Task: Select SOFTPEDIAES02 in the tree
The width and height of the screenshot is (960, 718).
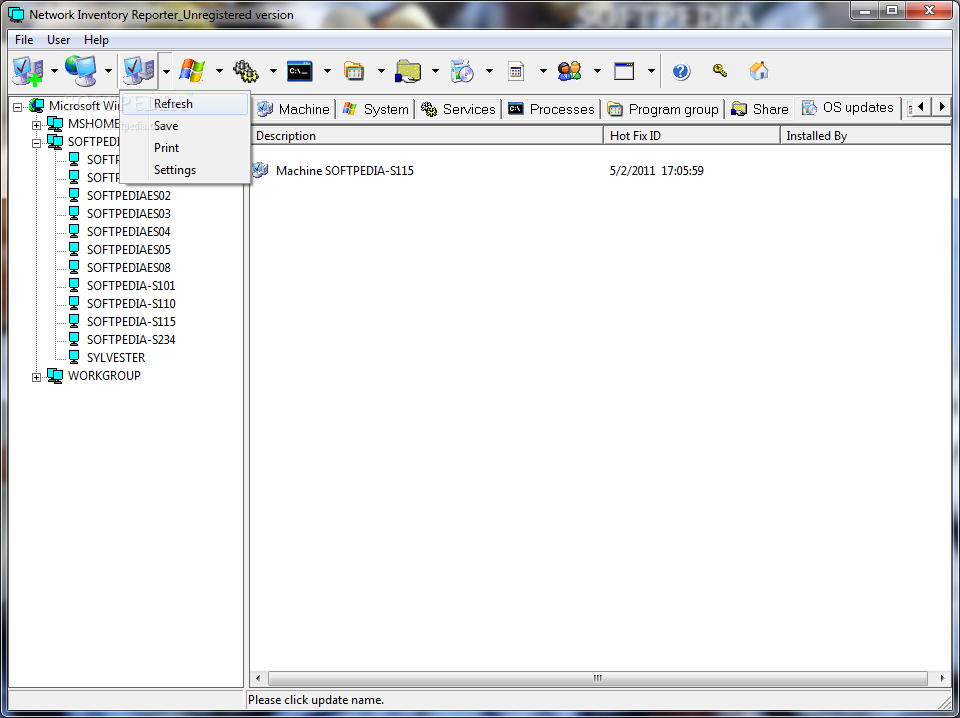Action: tap(129, 196)
